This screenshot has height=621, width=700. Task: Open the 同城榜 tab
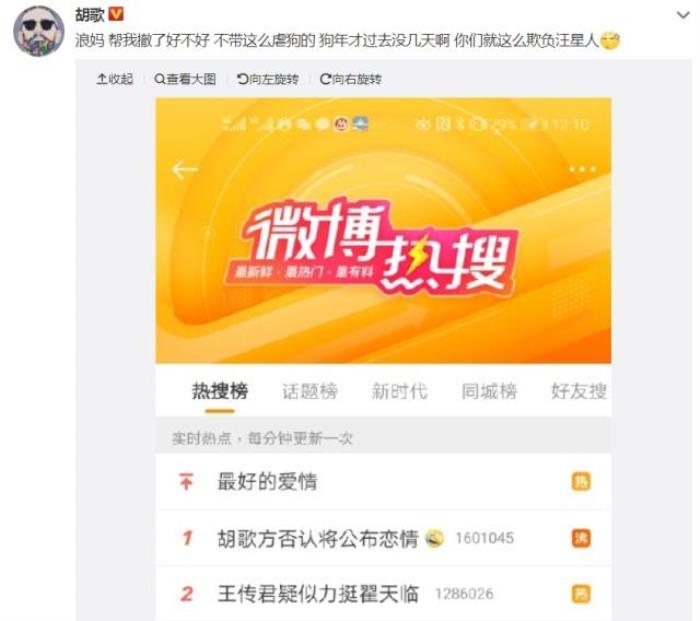coord(489,392)
